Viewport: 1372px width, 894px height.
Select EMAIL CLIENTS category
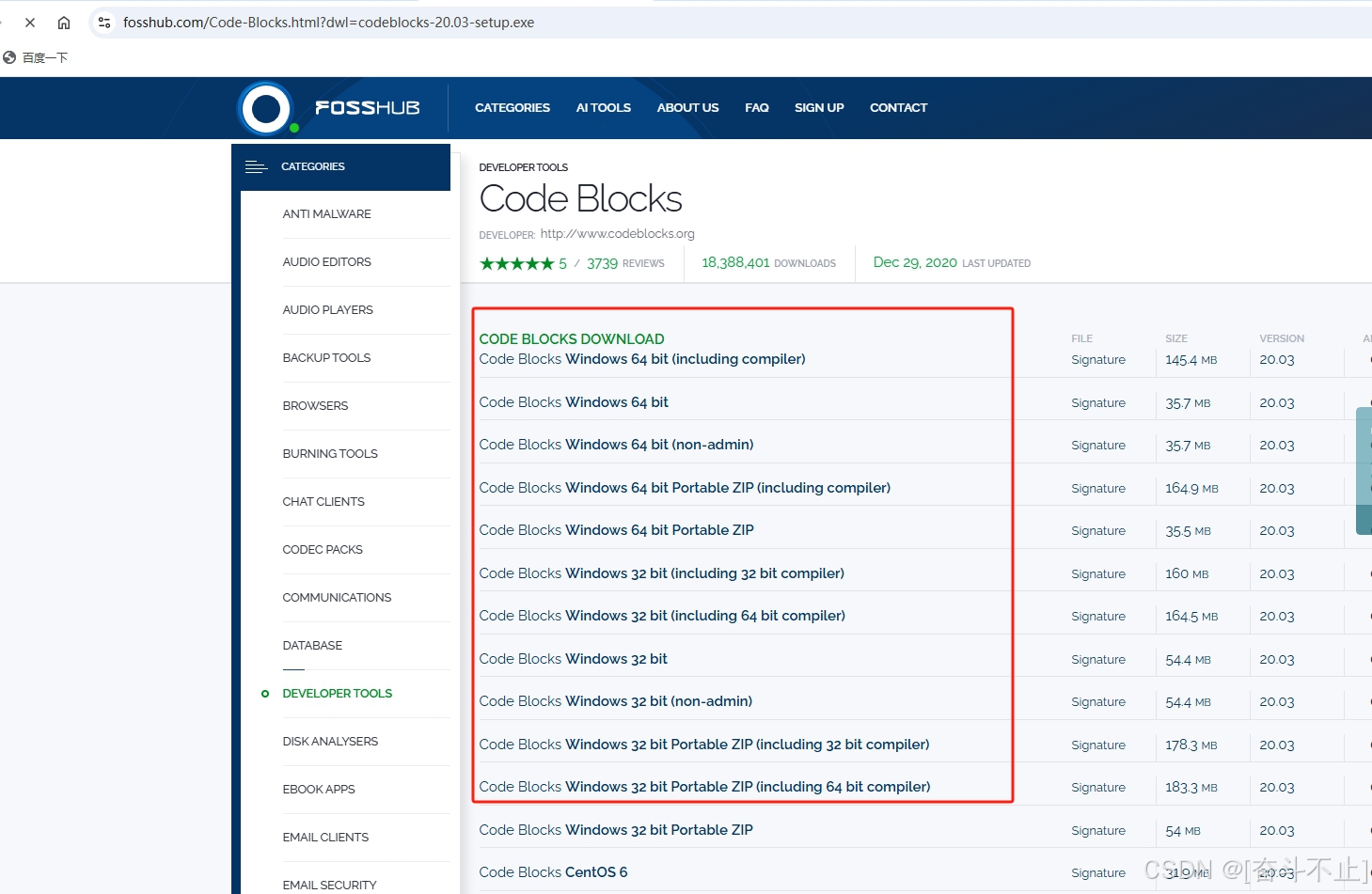(325, 838)
